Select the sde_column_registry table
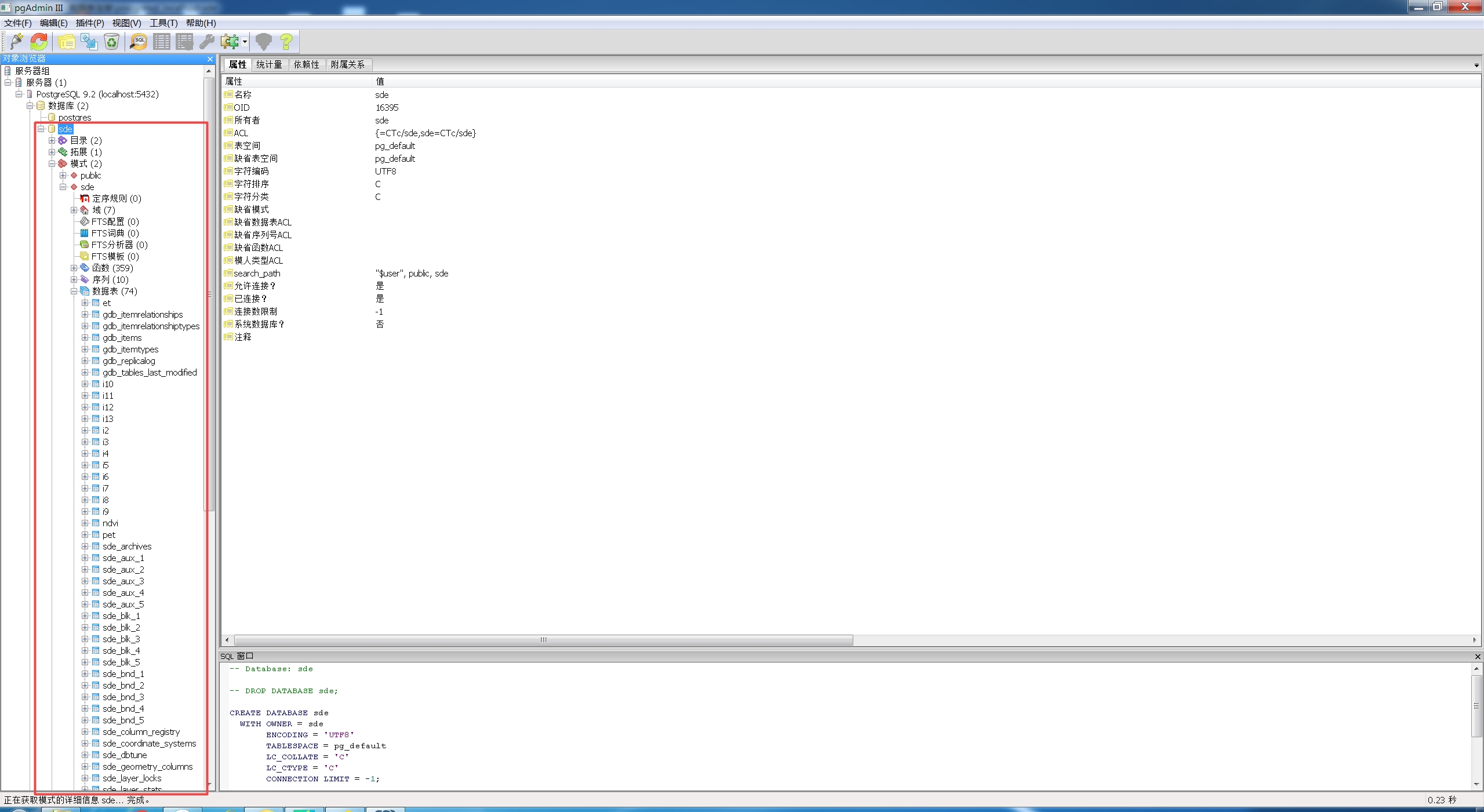 coord(141,731)
